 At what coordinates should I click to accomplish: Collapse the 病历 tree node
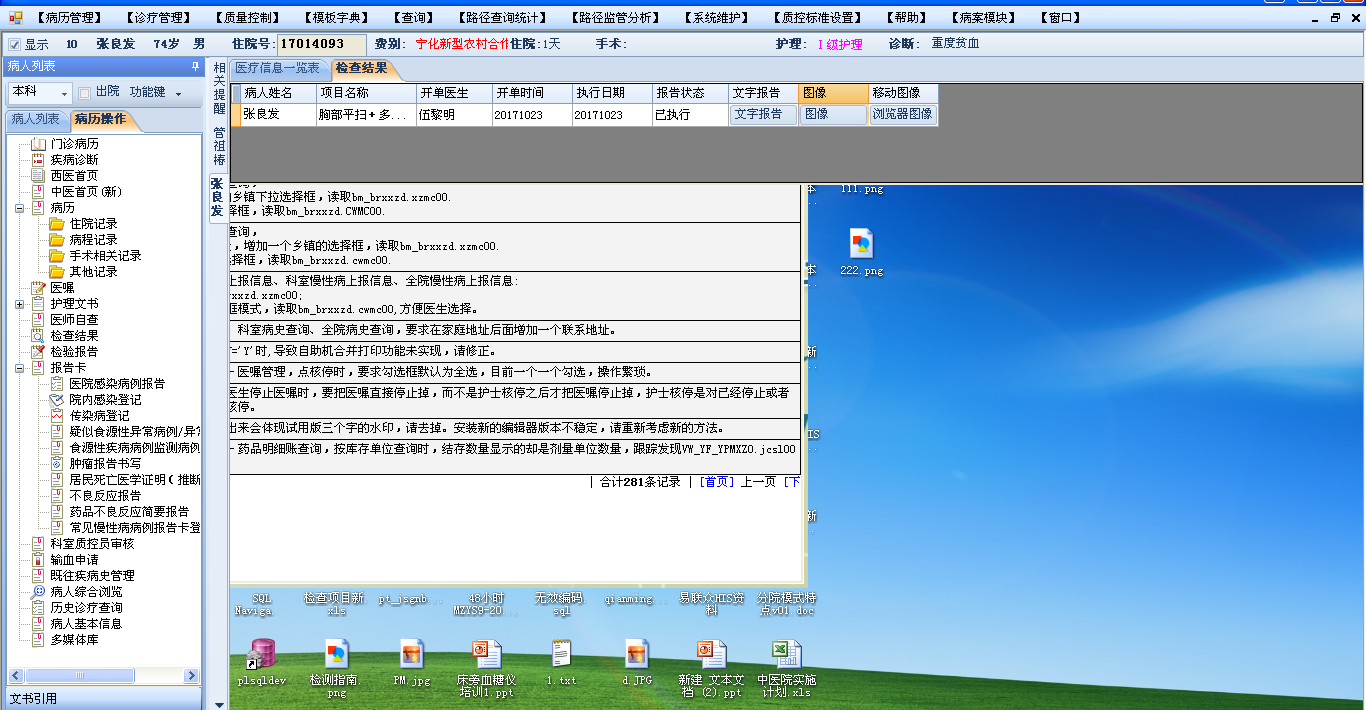19,208
